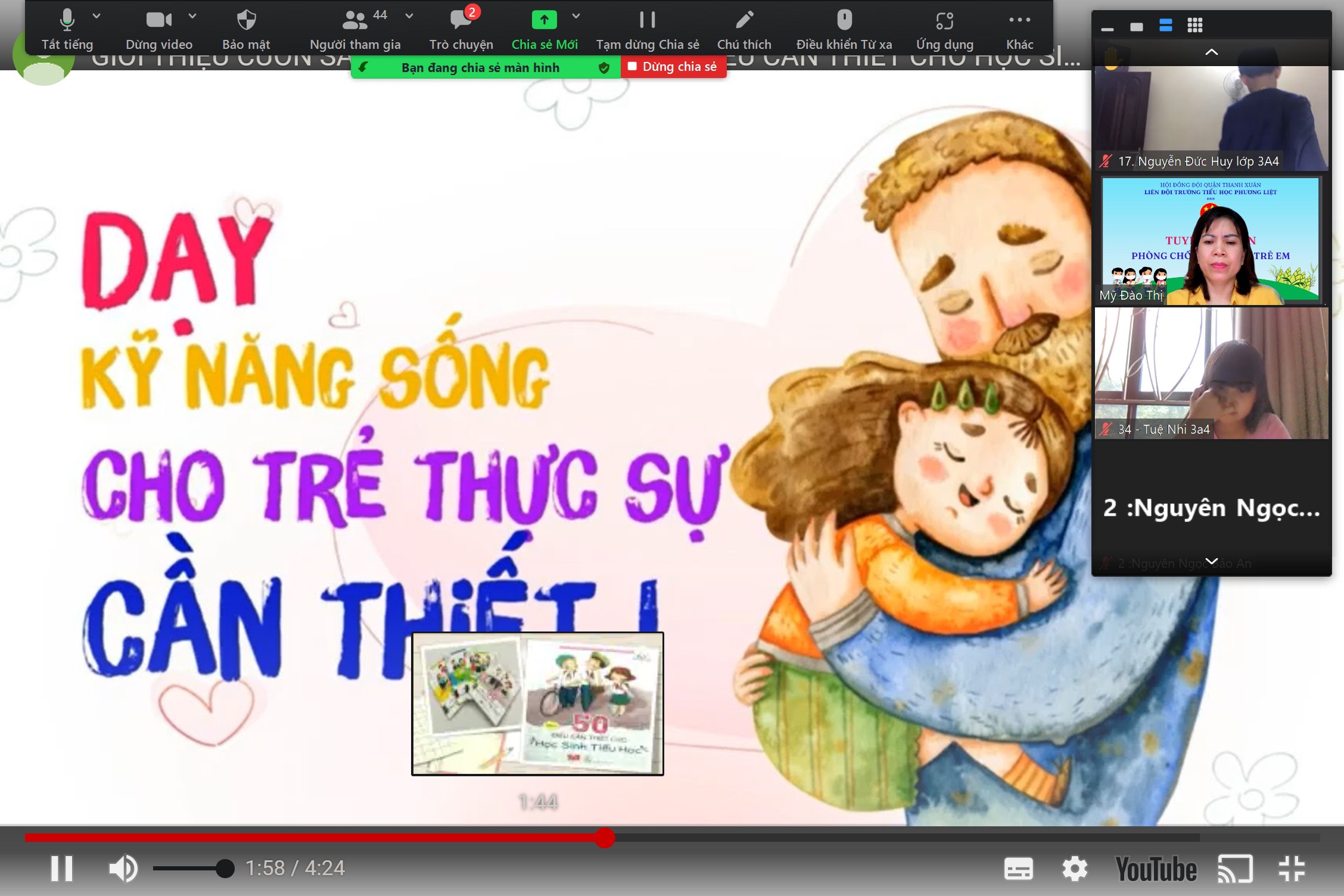Open Bảo mật shield icon
The height and width of the screenshot is (896, 1344).
(246, 20)
